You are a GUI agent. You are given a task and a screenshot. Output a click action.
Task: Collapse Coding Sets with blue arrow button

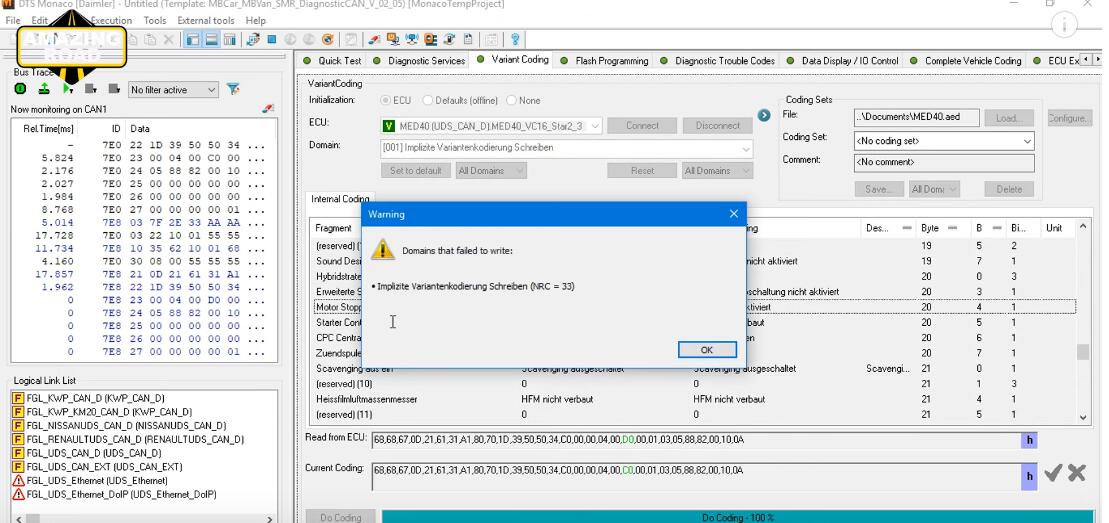pyautogui.click(x=764, y=115)
